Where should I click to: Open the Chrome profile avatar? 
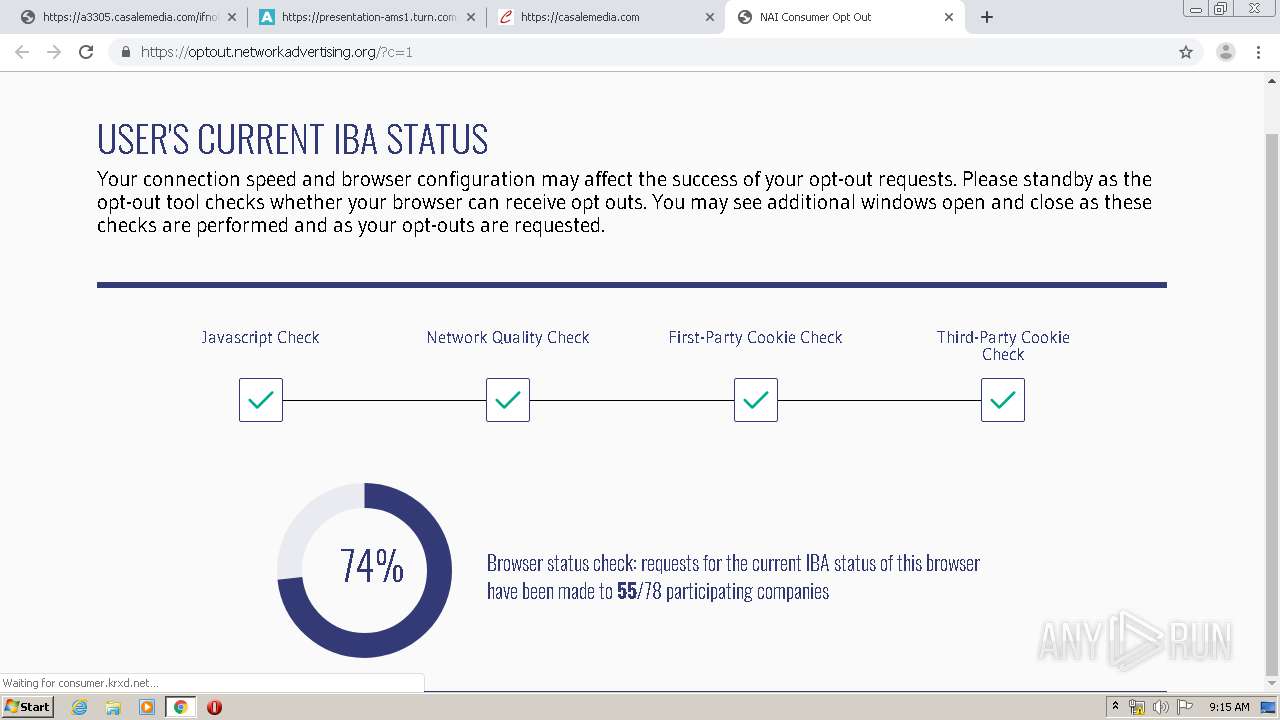tap(1226, 52)
